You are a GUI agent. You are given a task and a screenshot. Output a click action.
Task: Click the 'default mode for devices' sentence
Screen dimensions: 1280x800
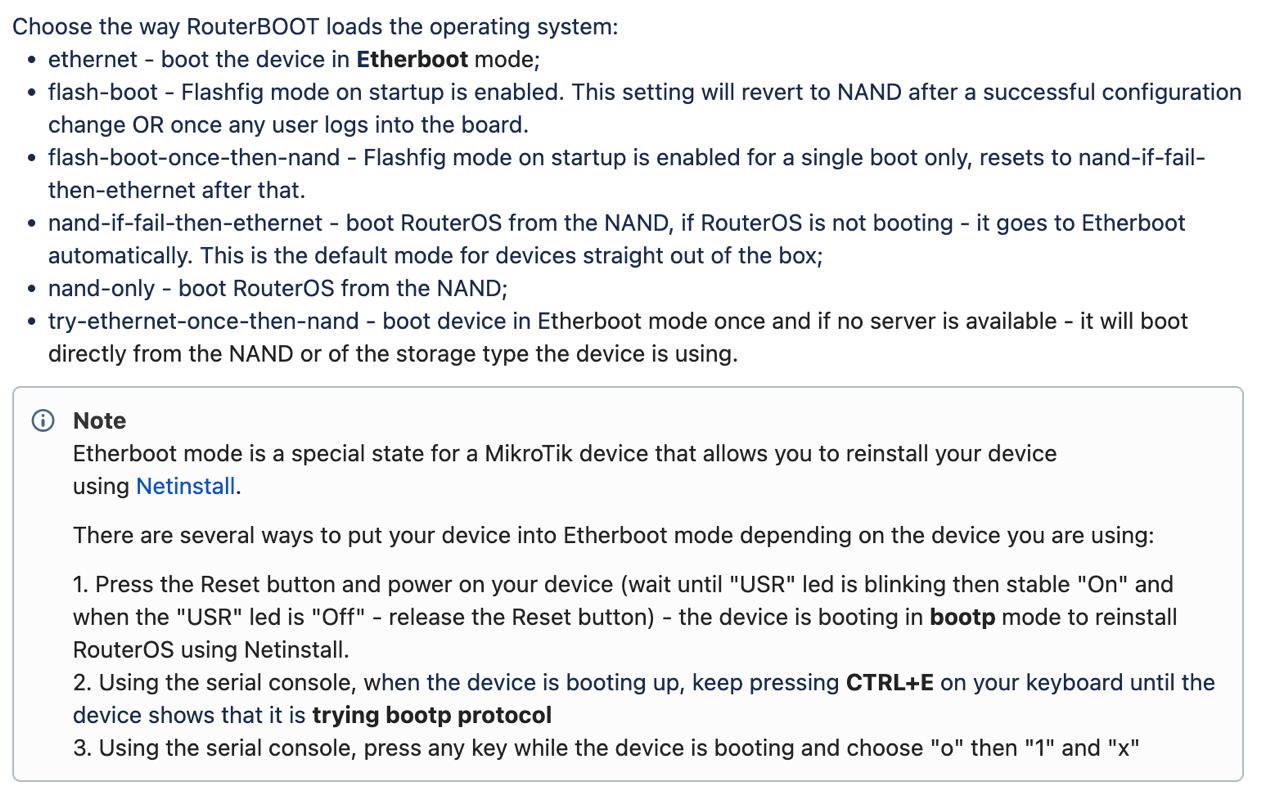[435, 255]
